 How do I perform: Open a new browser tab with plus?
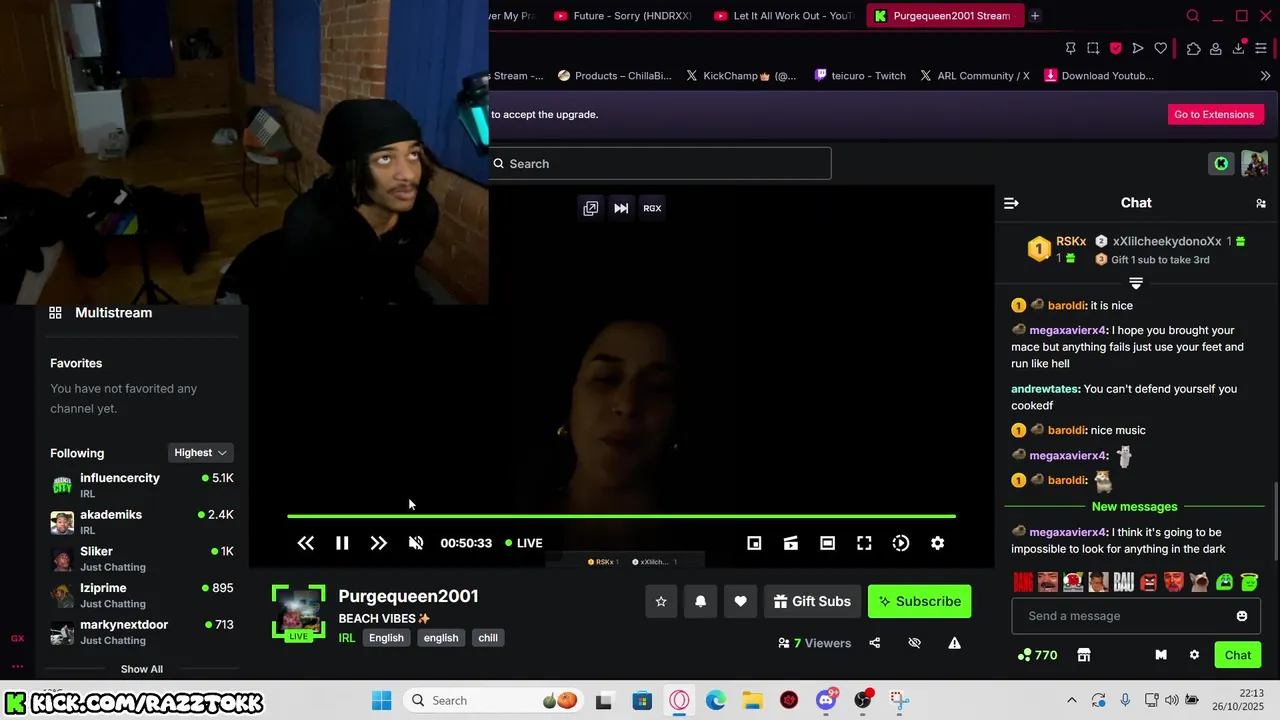pos(1035,16)
